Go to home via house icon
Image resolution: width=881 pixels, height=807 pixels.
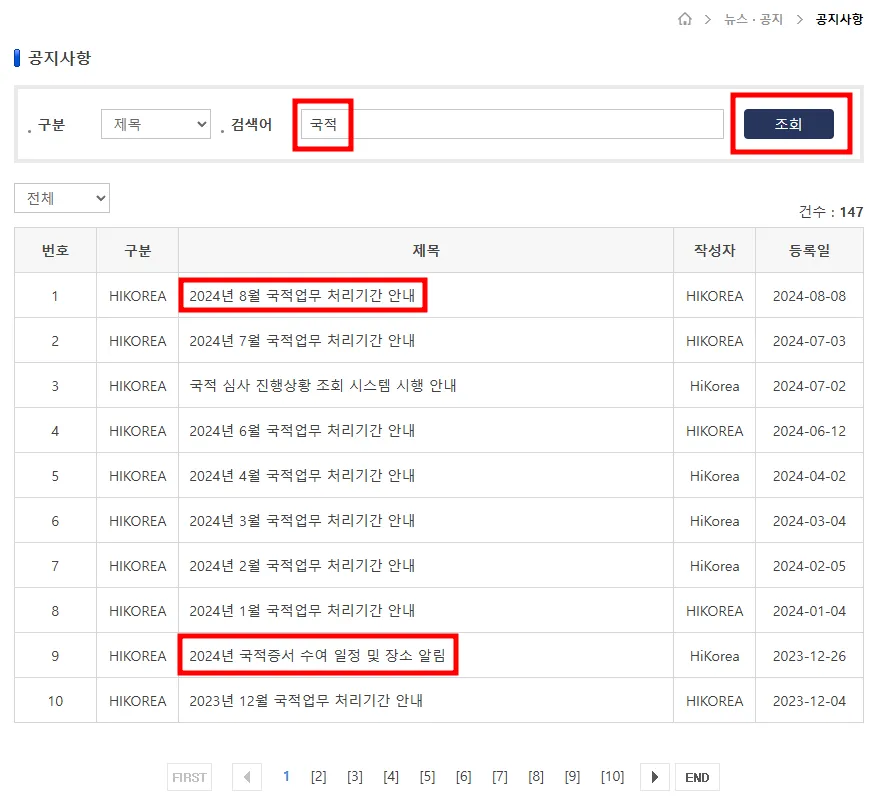click(684, 19)
